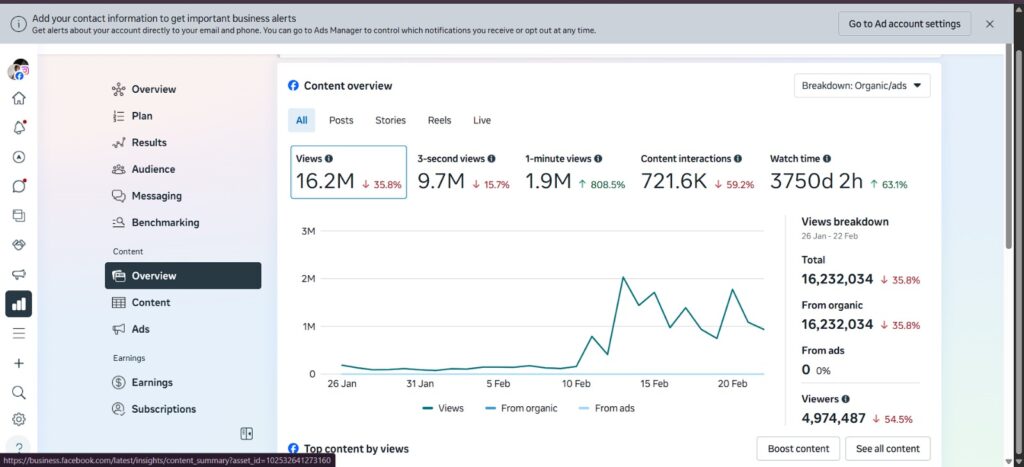This screenshot has height=467, width=1024.
Task: Click the See all content button
Action: (888, 449)
